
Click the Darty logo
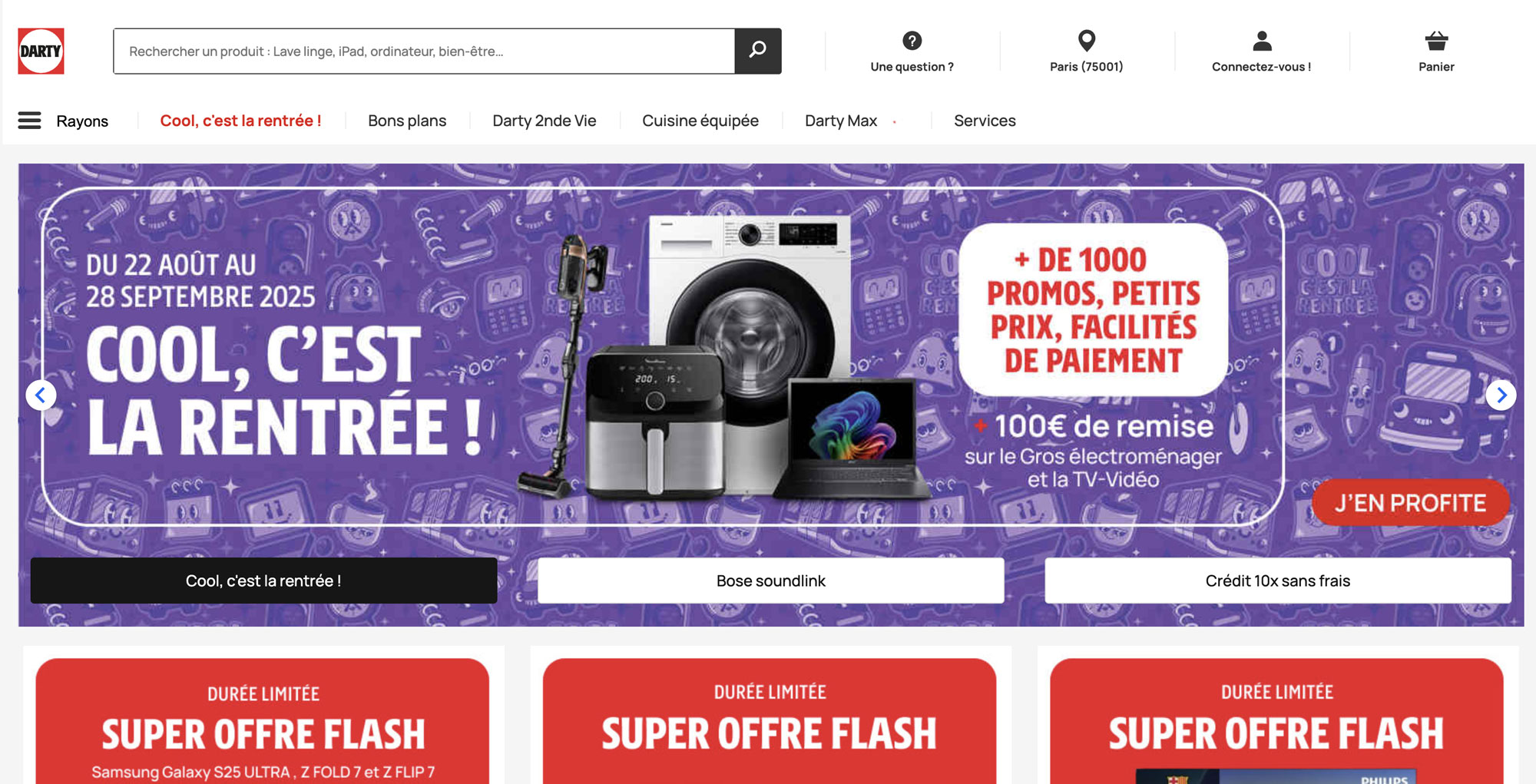coord(41,51)
